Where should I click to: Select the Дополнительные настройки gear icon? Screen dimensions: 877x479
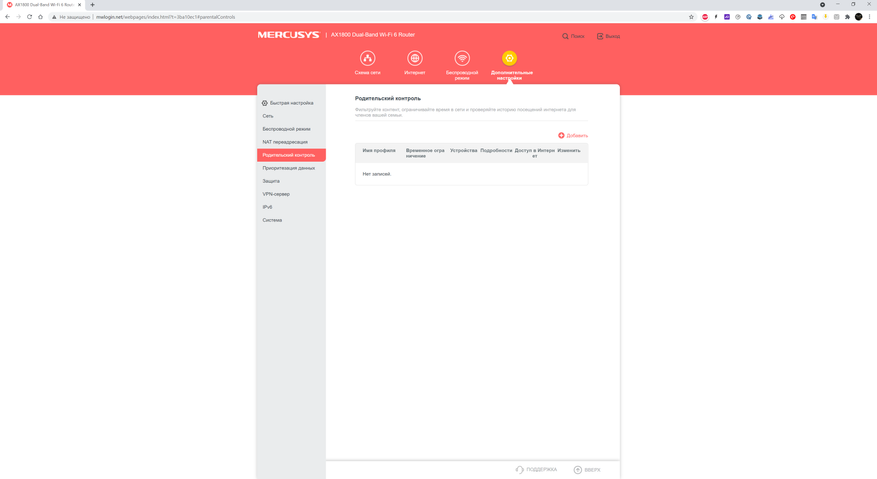510,58
